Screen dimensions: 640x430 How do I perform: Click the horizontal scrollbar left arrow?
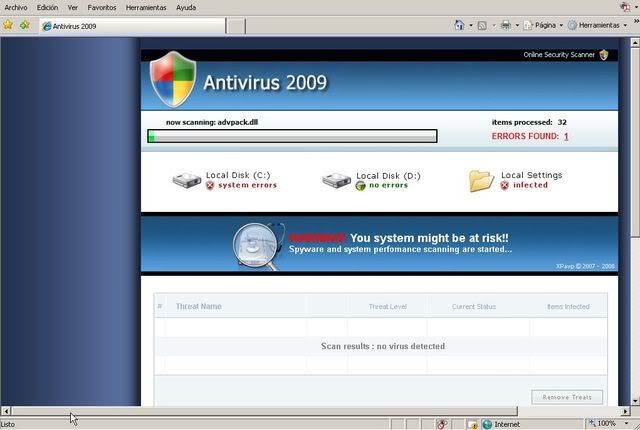pos(6,411)
